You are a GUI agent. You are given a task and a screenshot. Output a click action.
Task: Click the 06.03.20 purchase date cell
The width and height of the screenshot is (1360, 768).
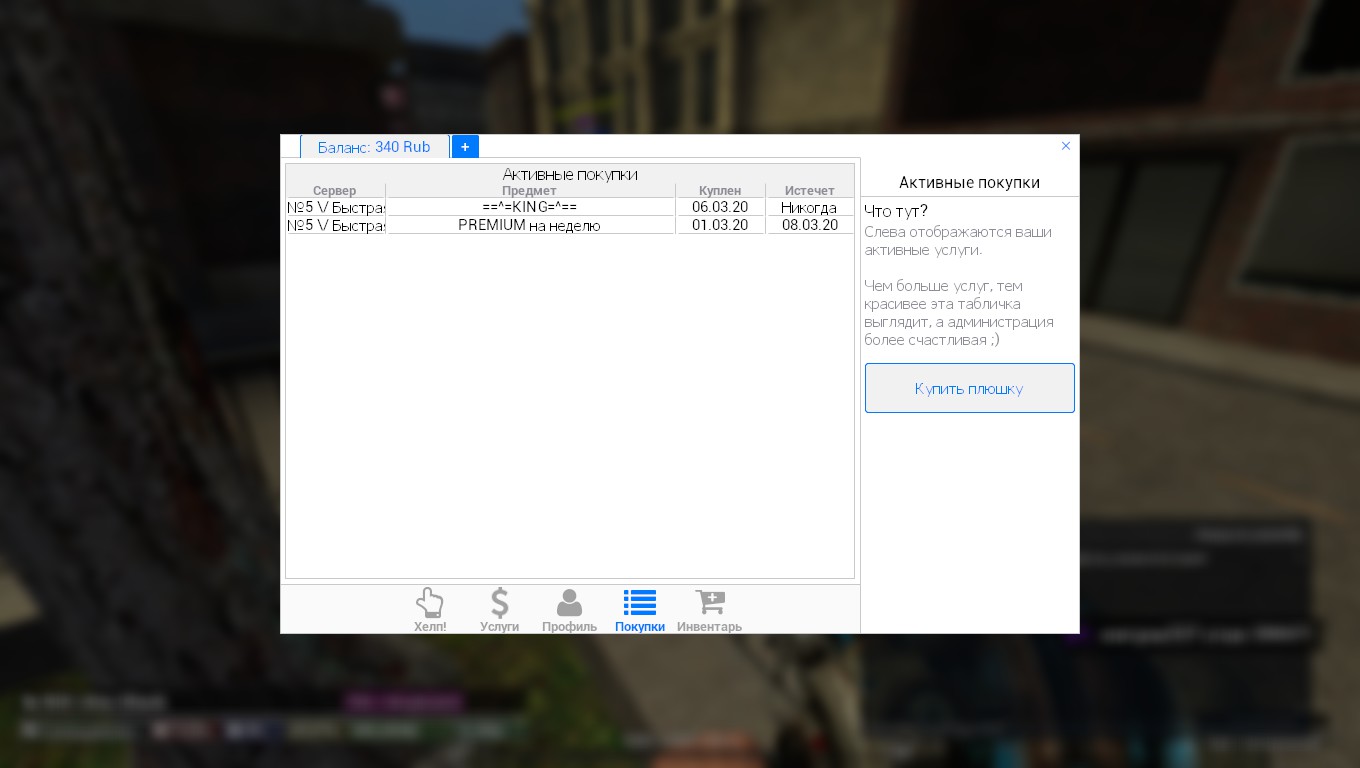720,207
